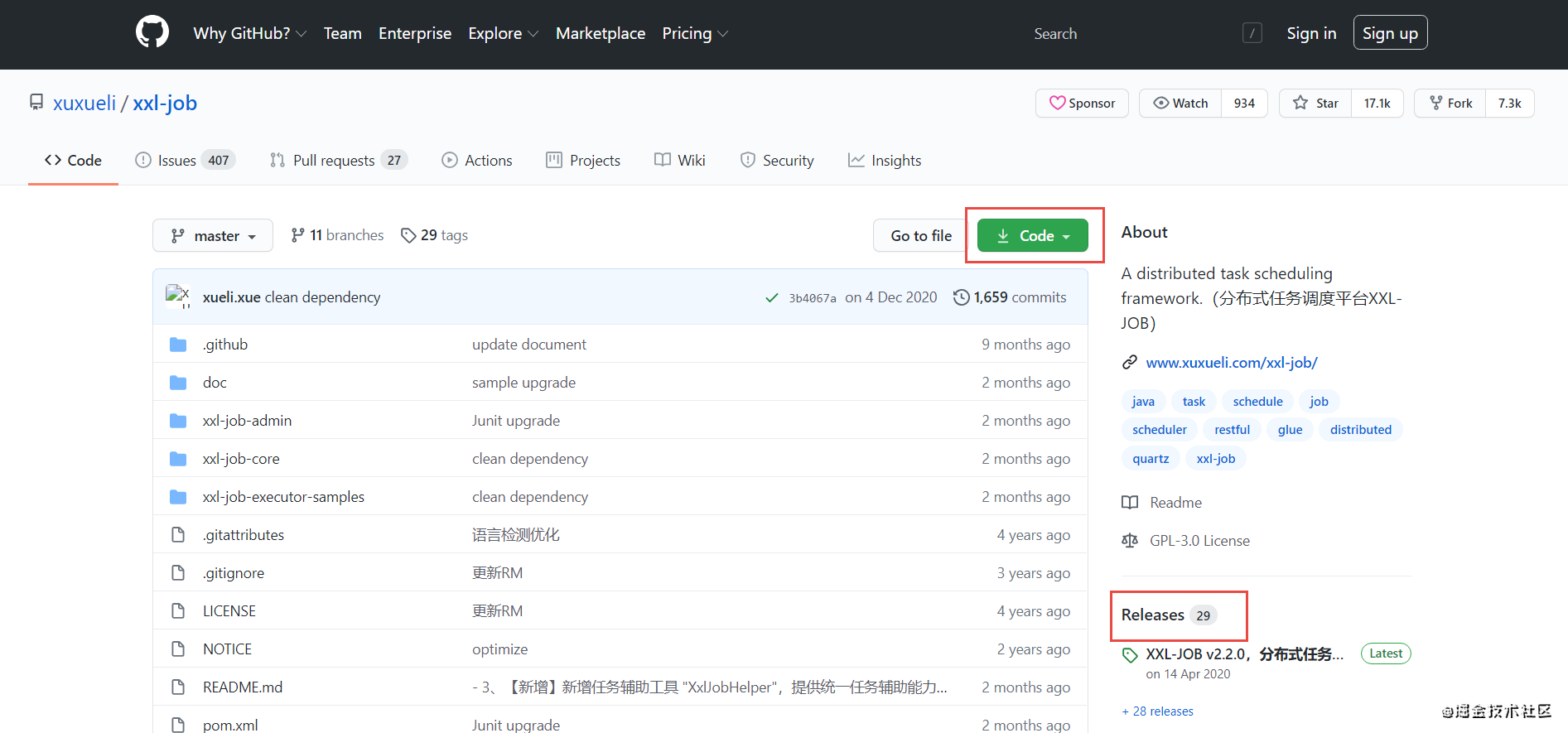The image size is (1568, 733).
Task: Click the xxl-job-admin folder icon
Action: tap(178, 421)
